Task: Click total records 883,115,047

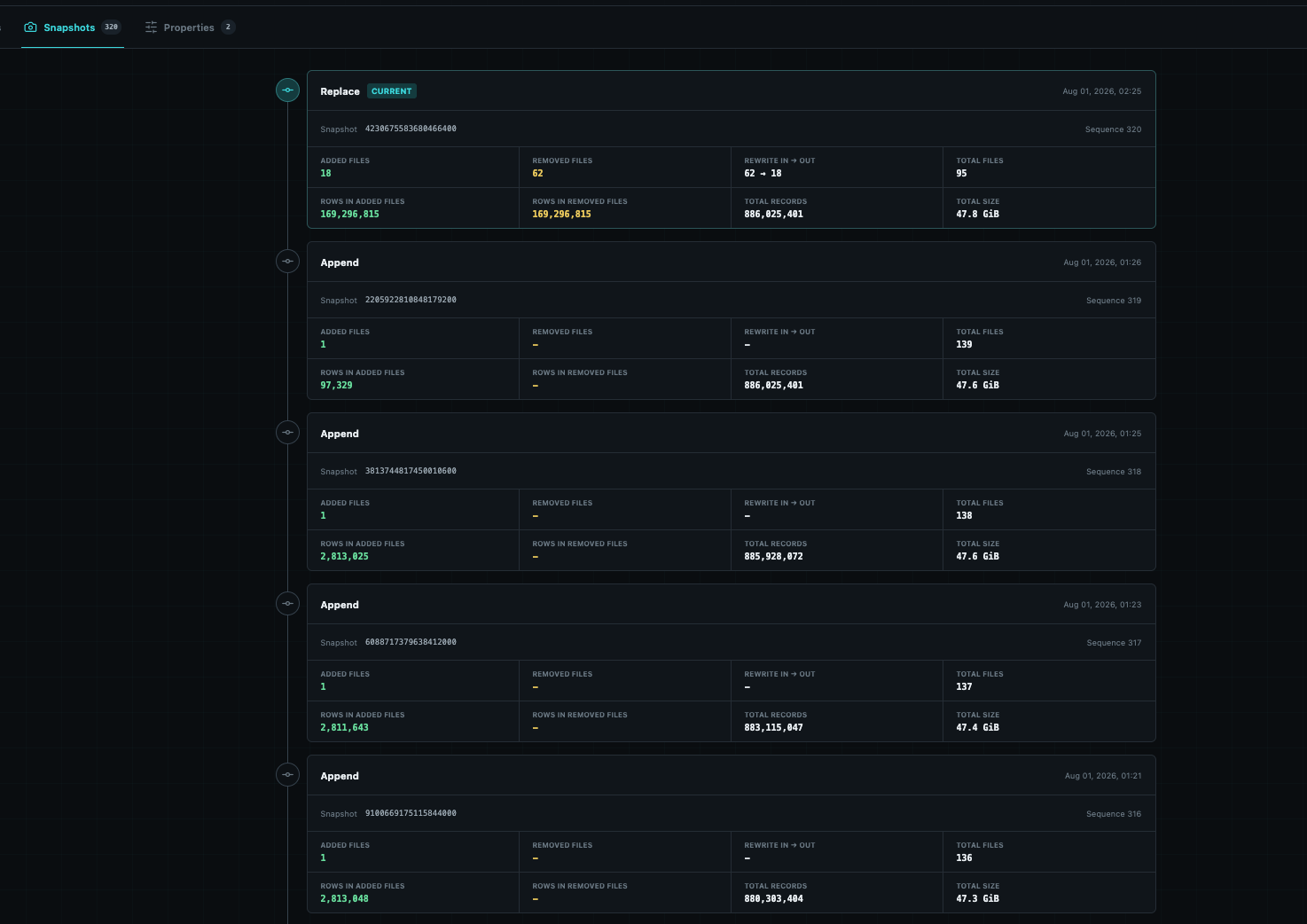Action: (773, 727)
